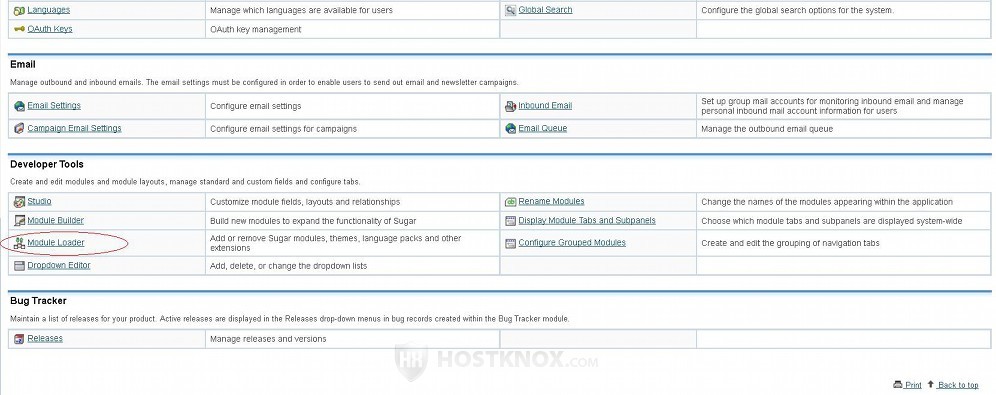Open the Releases link

[x=45, y=338]
